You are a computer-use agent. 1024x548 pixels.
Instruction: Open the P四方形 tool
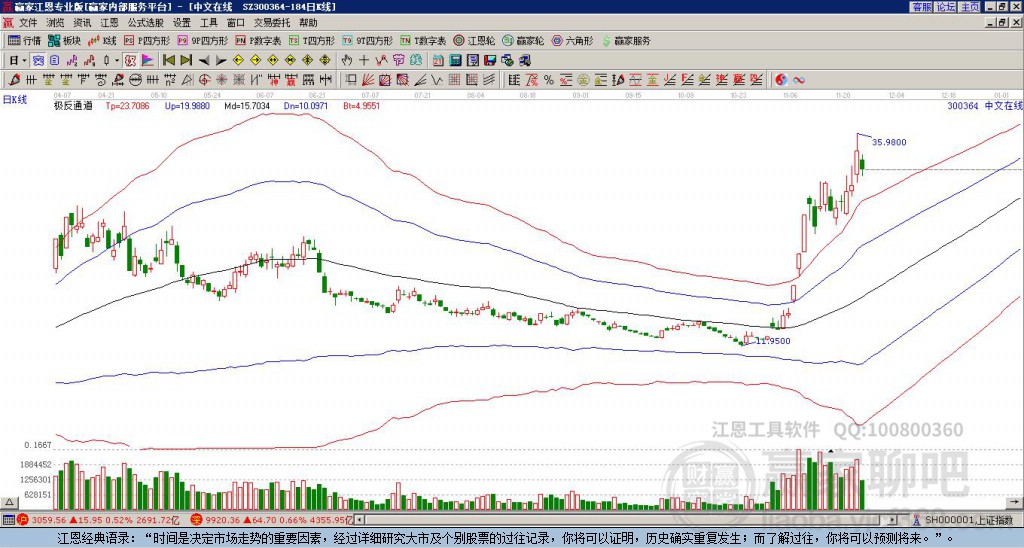147,40
